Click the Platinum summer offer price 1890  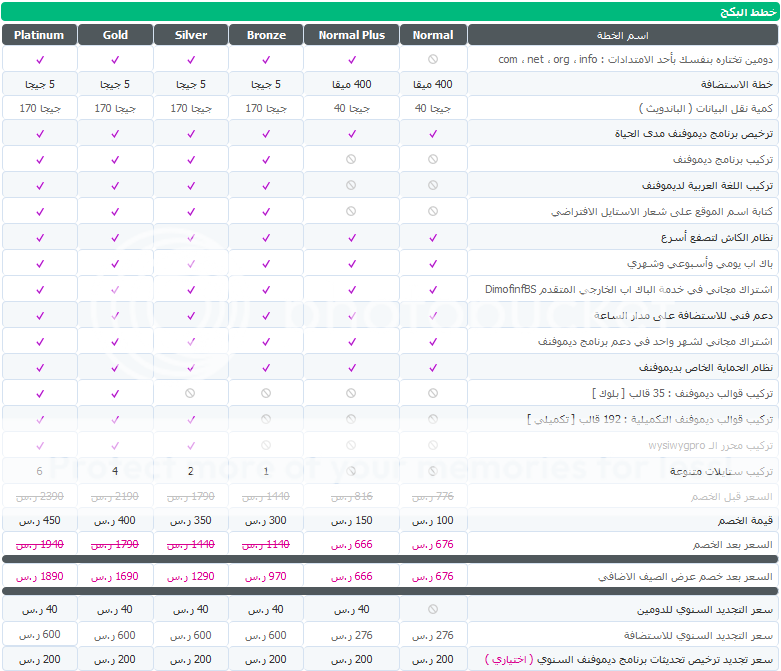tap(39, 577)
